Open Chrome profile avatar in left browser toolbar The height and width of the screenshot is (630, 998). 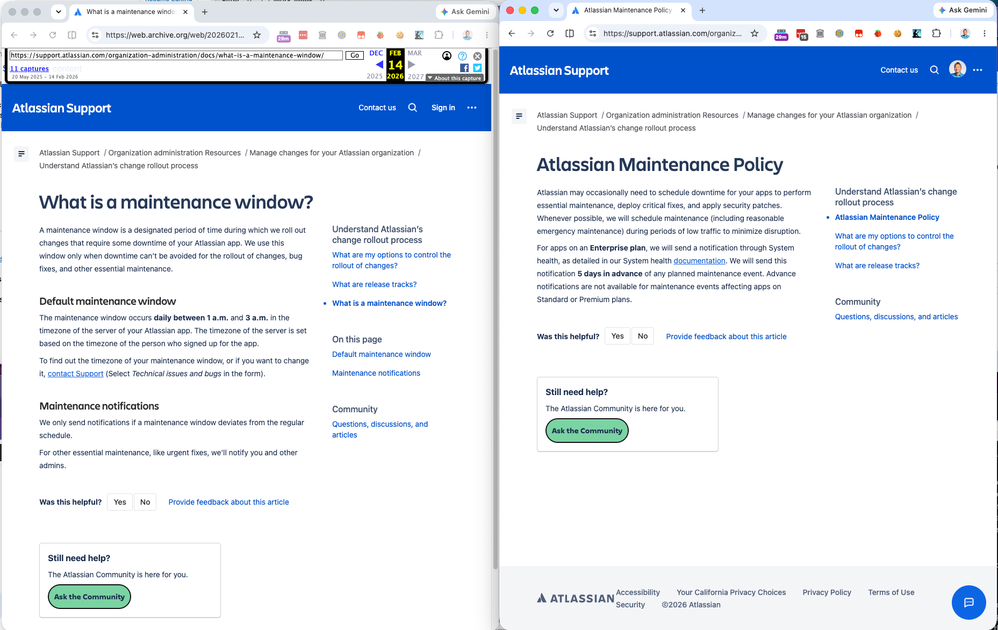pos(467,35)
